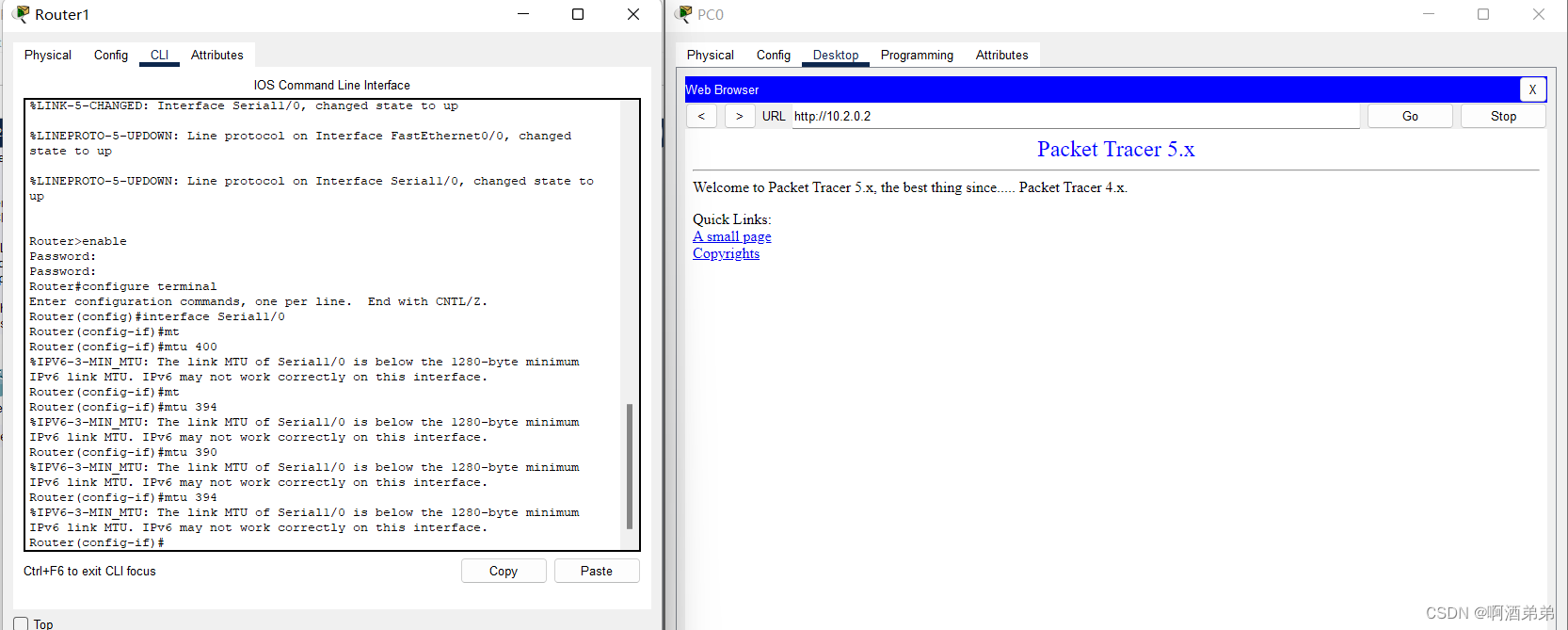This screenshot has width=1568, height=630.
Task: Click the CLI terminal scrollbar thumb
Action: (630, 466)
